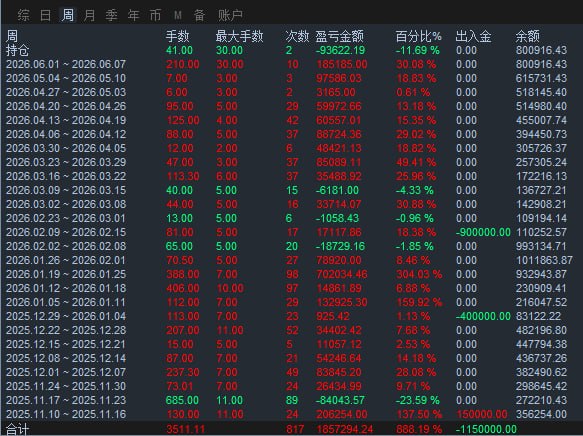Switch to the 币 currency tab
583x436 pixels.
pyautogui.click(x=155, y=15)
